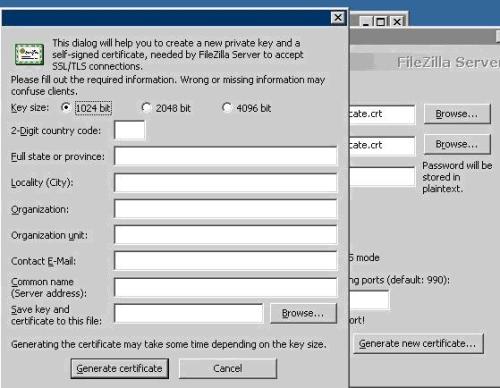Click the SSL ports field in options window

click(x=369, y=300)
